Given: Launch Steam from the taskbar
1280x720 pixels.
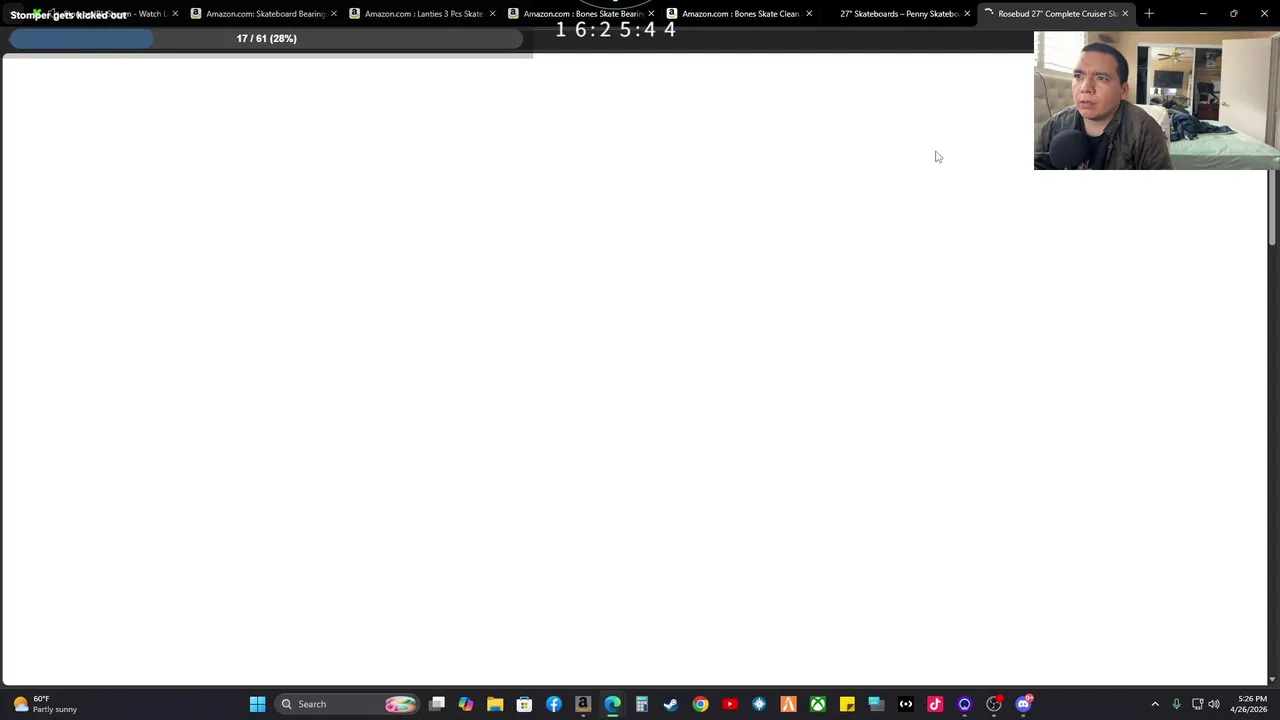Looking at the screenshot, I should coord(671,704).
